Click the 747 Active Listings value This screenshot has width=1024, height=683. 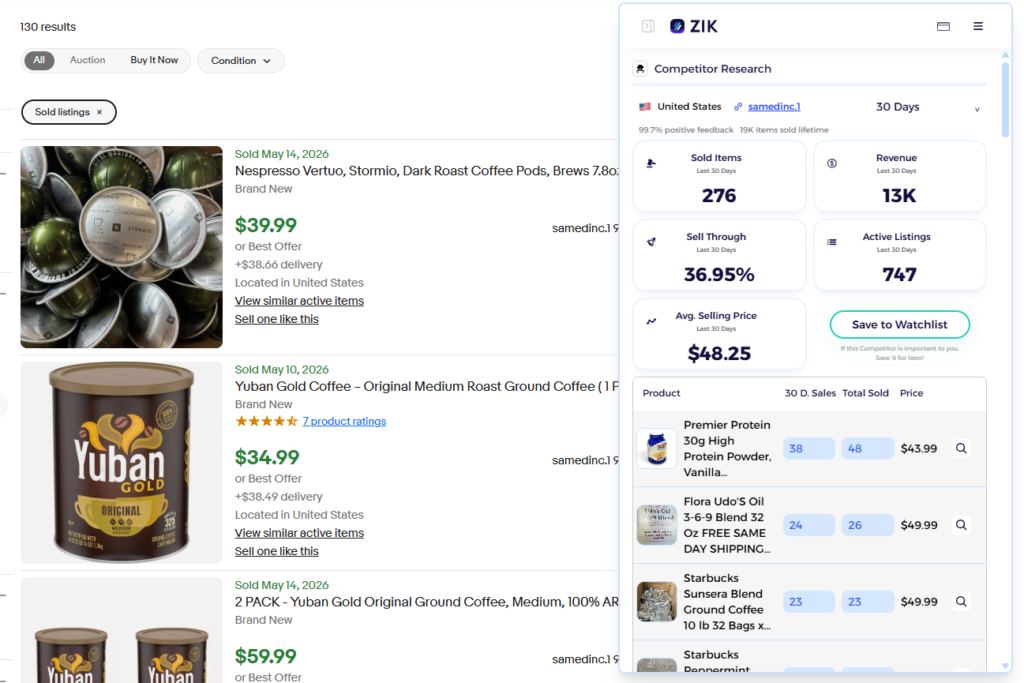tap(899, 275)
